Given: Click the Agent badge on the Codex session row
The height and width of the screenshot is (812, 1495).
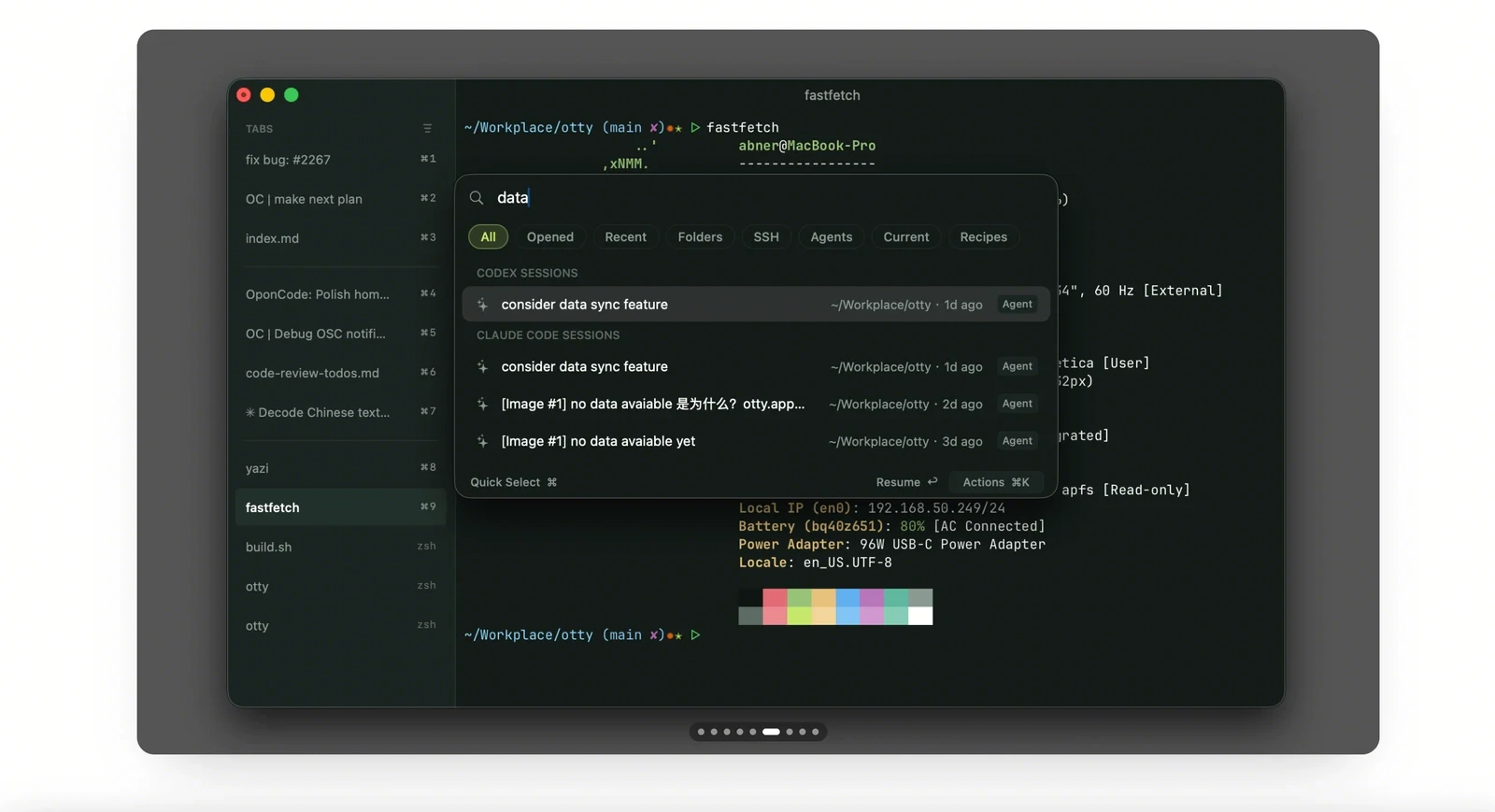Looking at the screenshot, I should (1018, 305).
